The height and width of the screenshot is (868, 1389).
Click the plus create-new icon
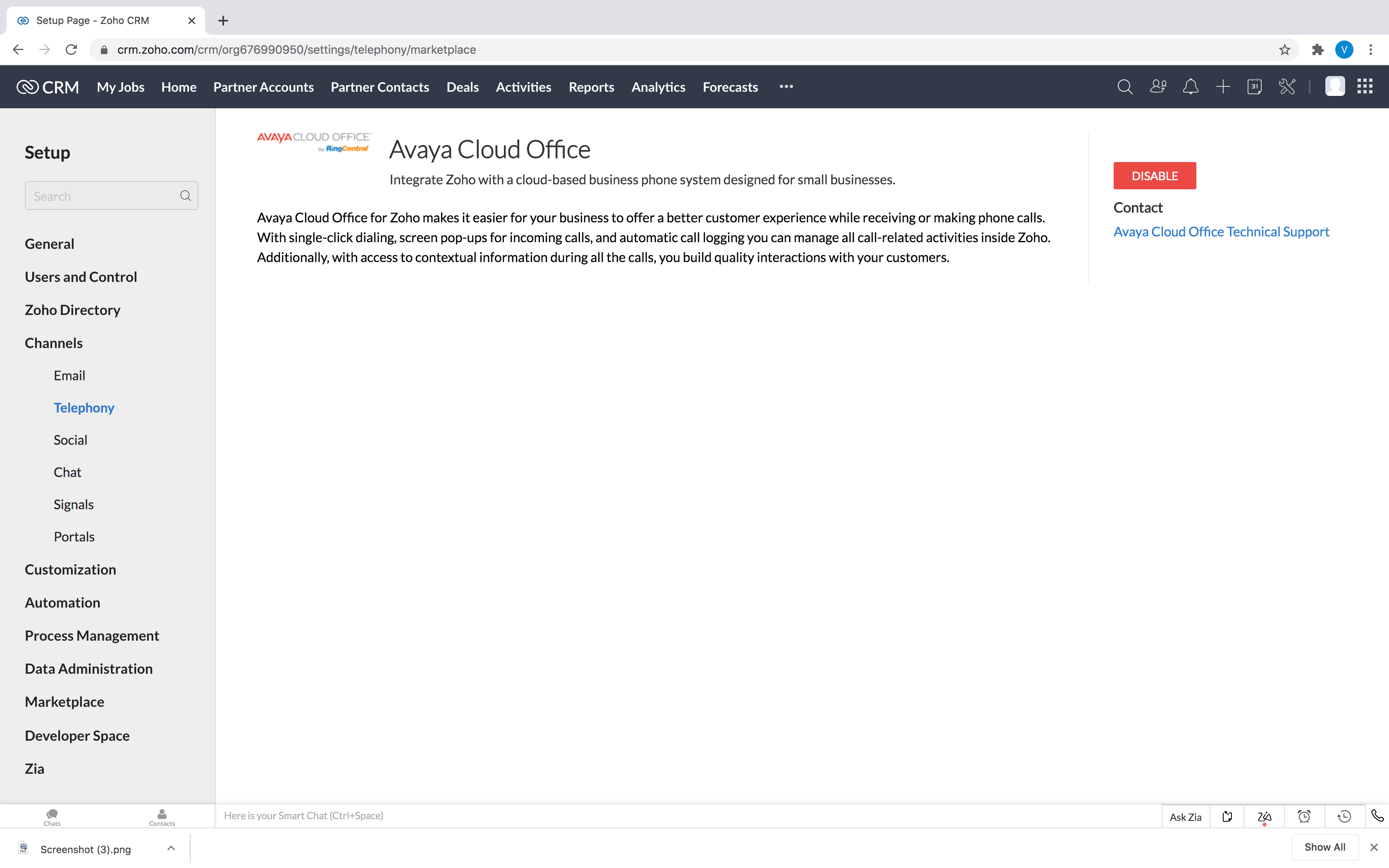(x=1222, y=87)
